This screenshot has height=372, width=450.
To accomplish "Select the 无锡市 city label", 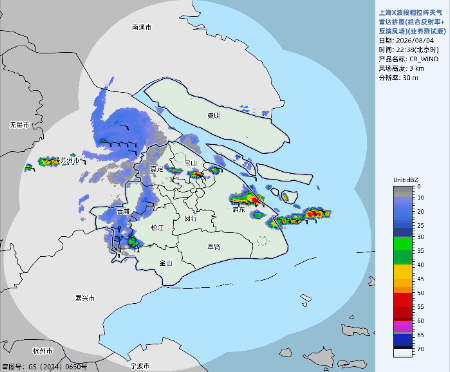I will coord(19,125).
